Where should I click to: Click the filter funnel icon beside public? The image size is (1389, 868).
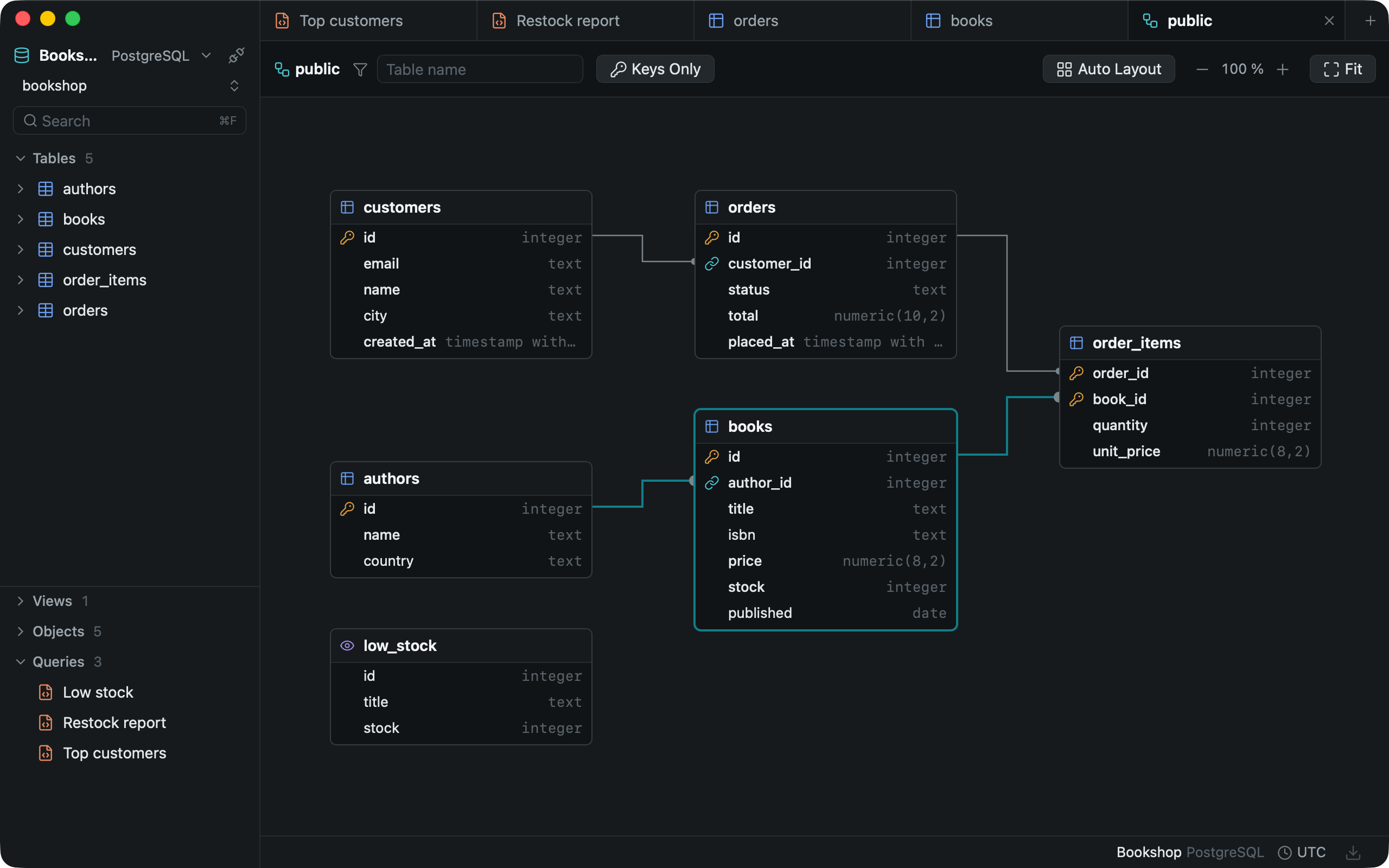(x=360, y=69)
